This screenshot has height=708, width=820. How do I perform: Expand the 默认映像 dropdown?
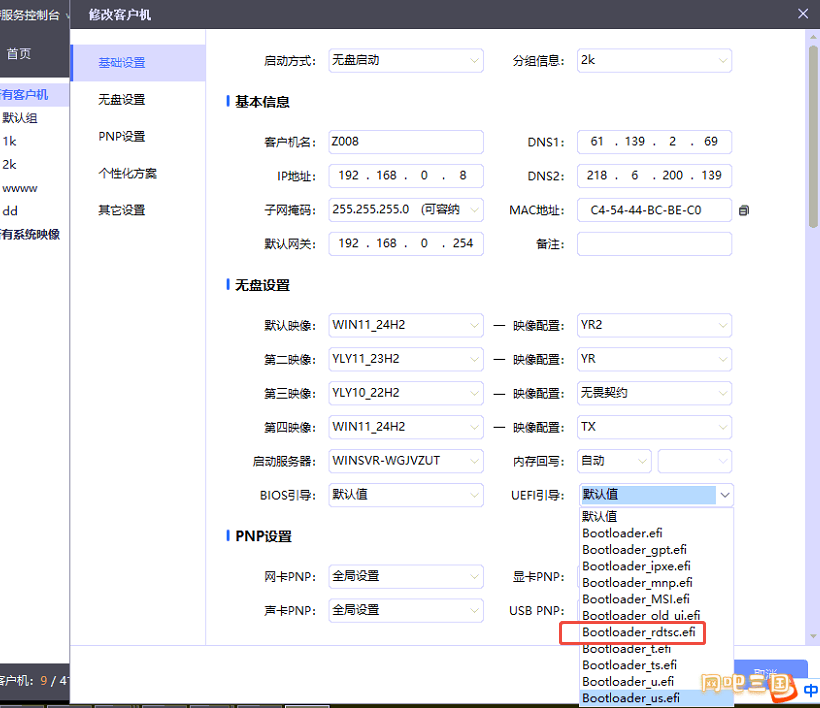(406, 325)
